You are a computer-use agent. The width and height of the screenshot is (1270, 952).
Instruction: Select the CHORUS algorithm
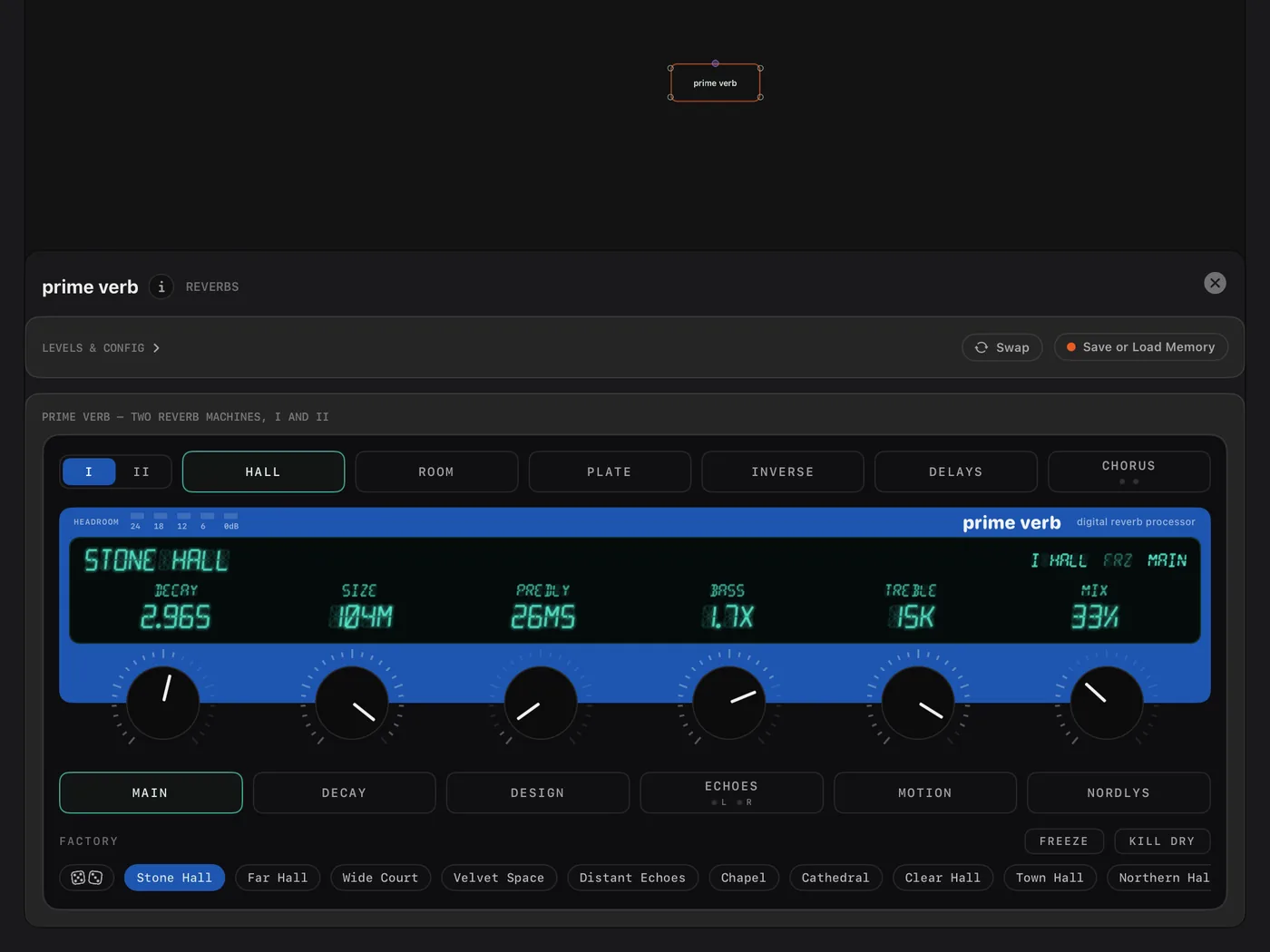(x=1129, y=471)
